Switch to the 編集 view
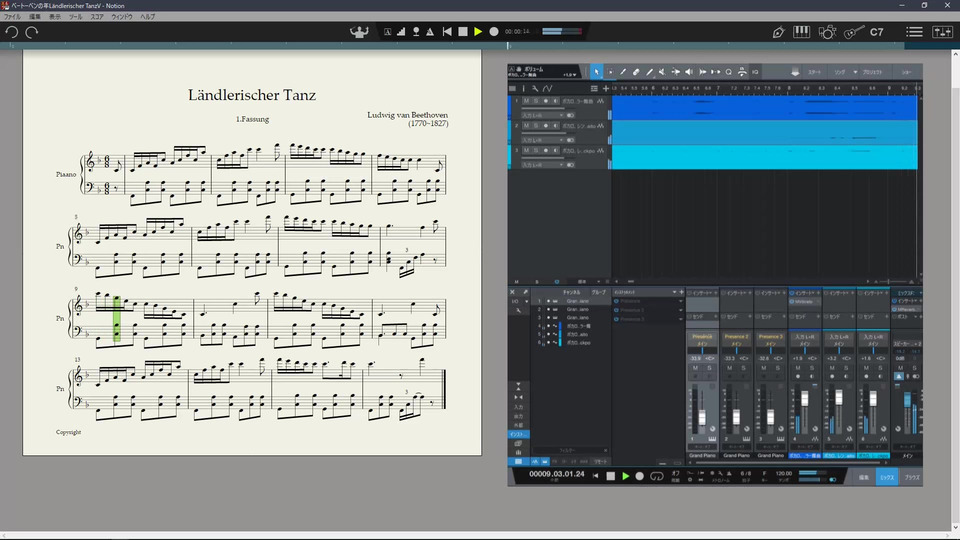The image size is (960, 540). (x=863, y=477)
